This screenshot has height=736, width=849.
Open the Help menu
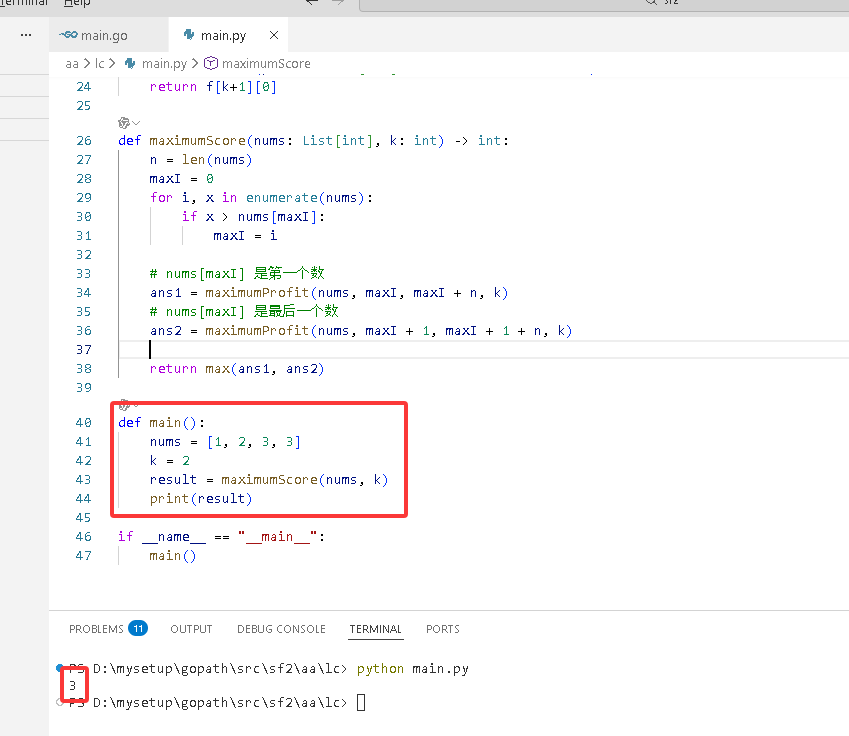coord(77,3)
